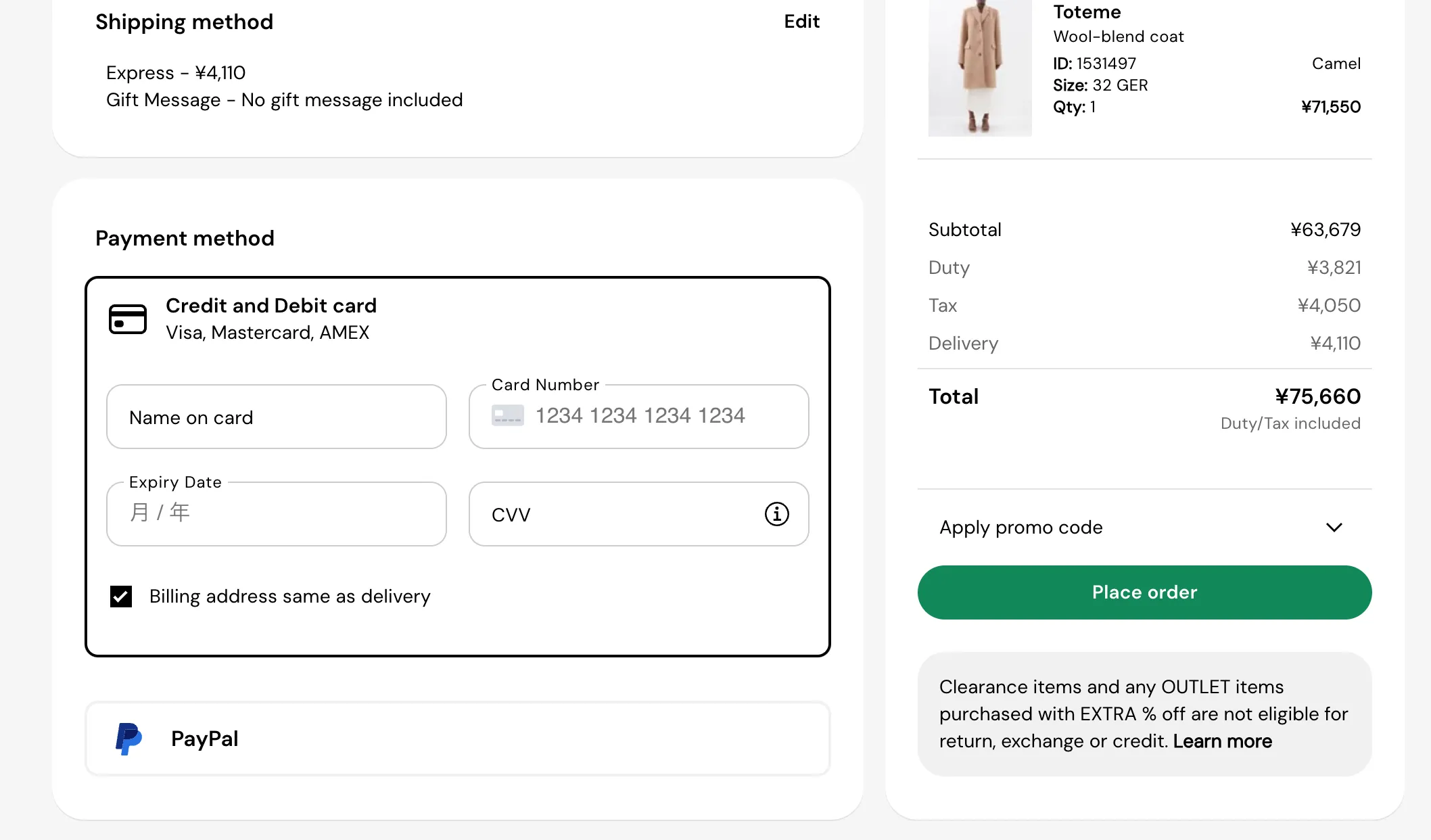Focus the Expiry Date field
Screen dimensions: 1431x840
(x=277, y=514)
